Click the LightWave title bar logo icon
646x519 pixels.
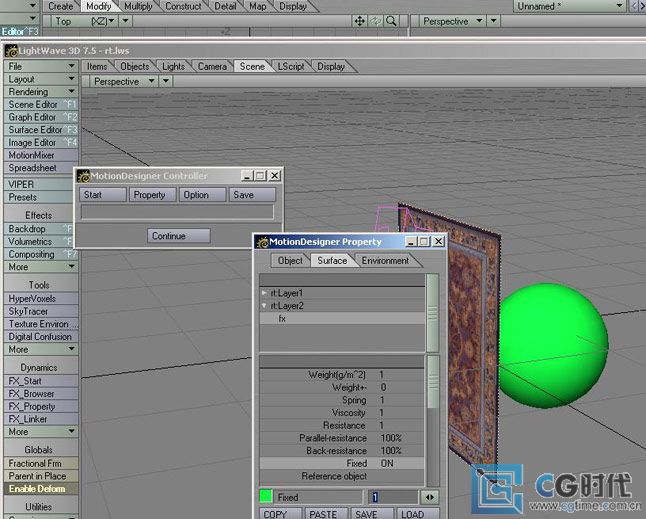[x=12, y=51]
